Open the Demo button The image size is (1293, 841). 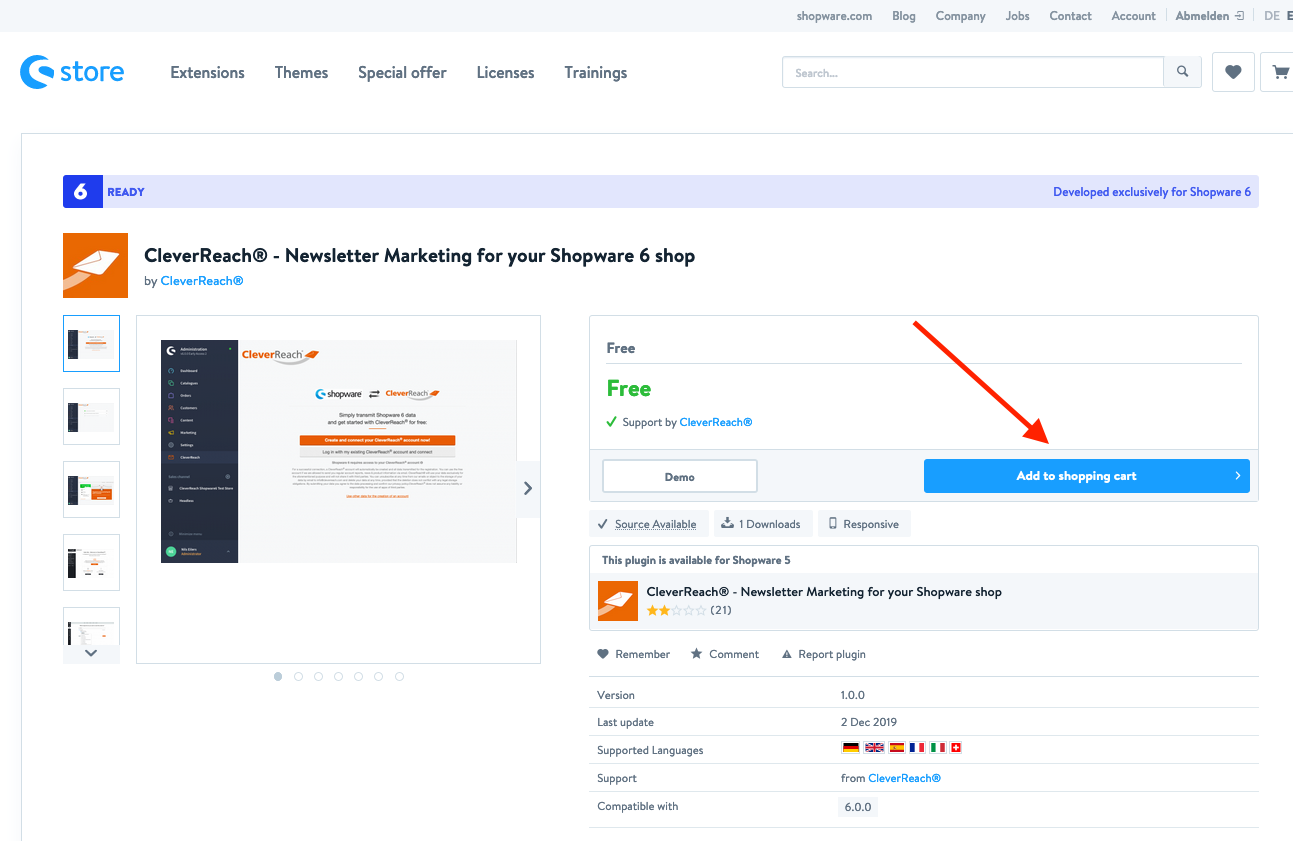tap(680, 477)
